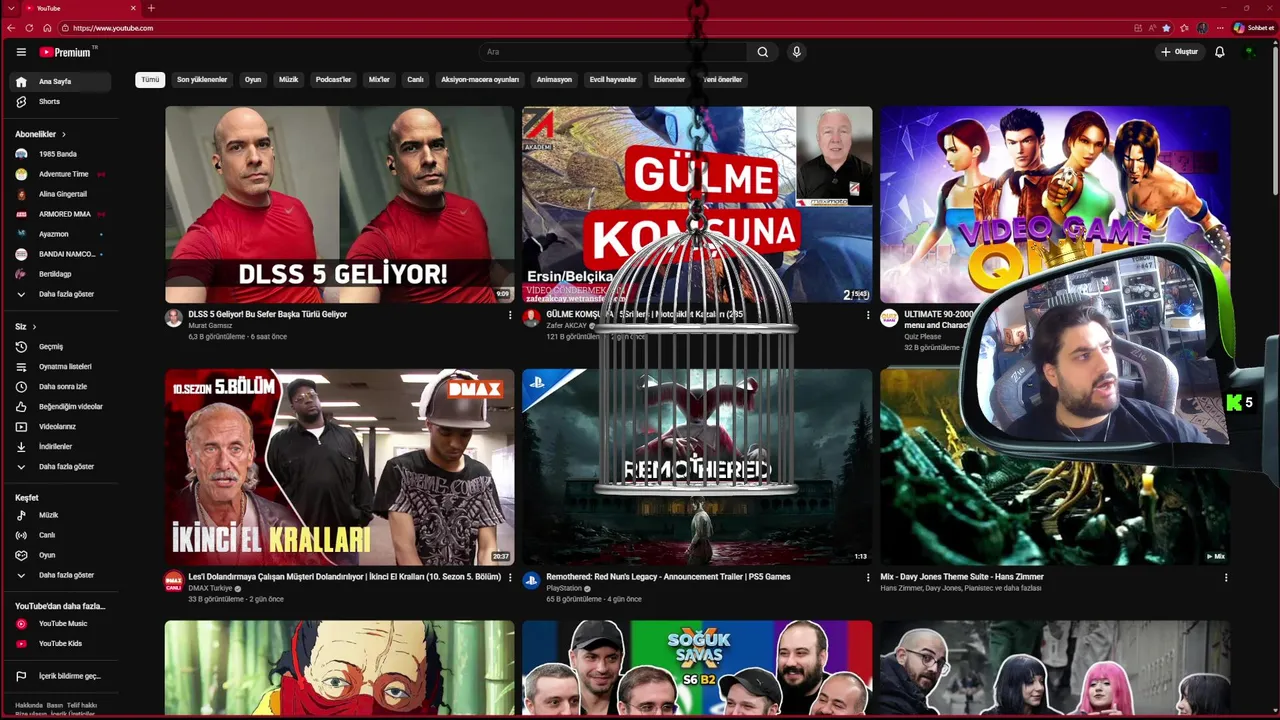Open Adventure Time channel subscription
The width and height of the screenshot is (1280, 720).
click(60, 174)
